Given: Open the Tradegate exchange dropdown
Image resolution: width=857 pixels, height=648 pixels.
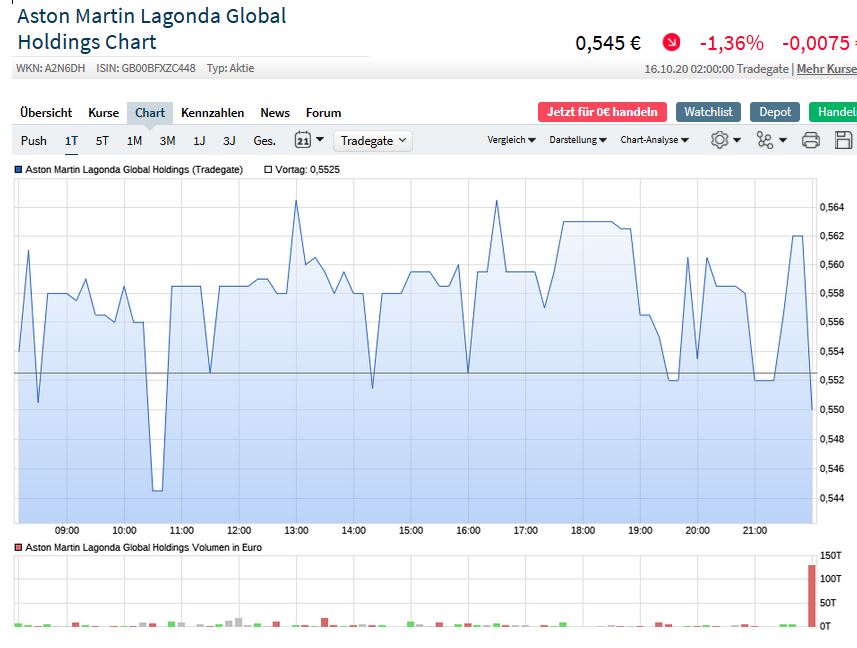Looking at the screenshot, I should point(373,141).
